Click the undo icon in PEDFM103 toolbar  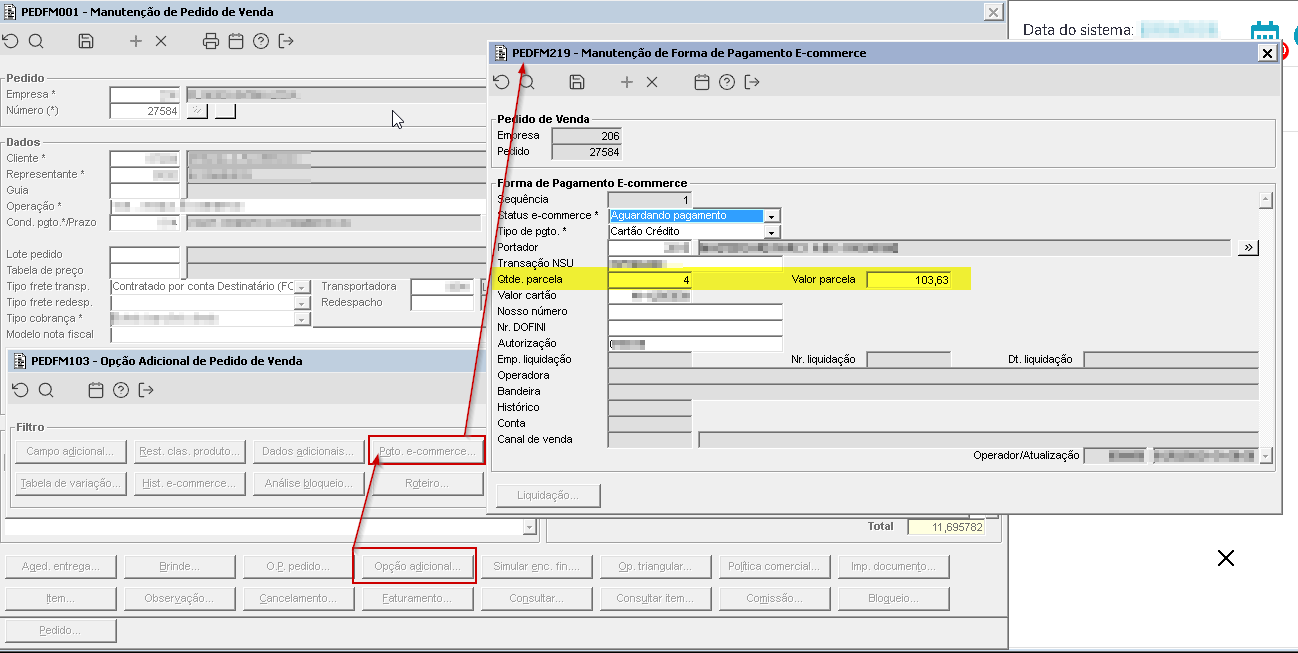[20, 390]
